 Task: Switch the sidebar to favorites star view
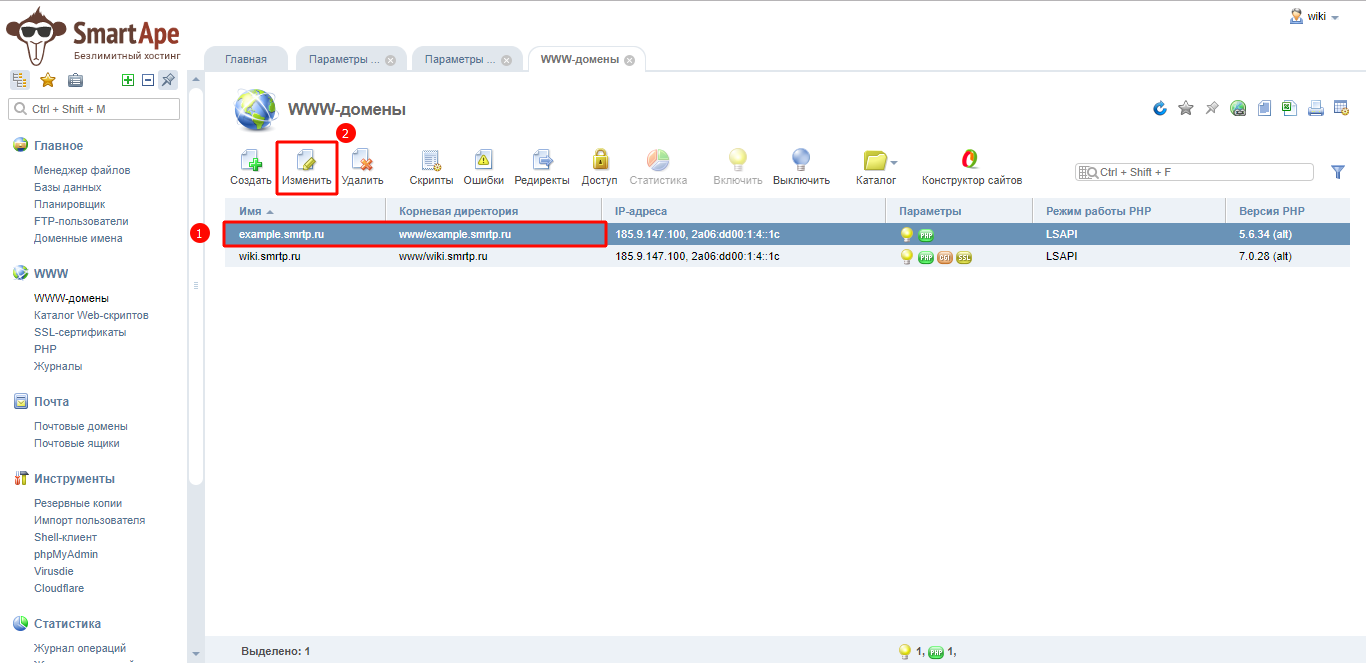(47, 80)
